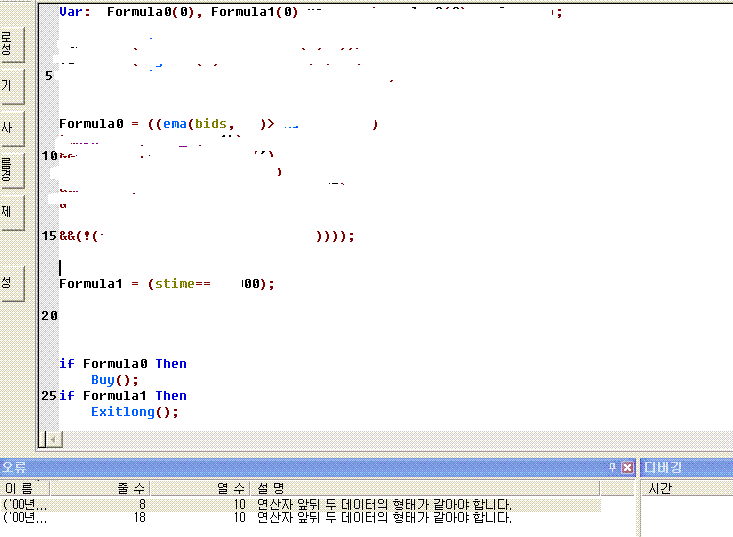The width and height of the screenshot is (733, 537).
Task: Pin the 오류 error panel
Action: pos(612,467)
